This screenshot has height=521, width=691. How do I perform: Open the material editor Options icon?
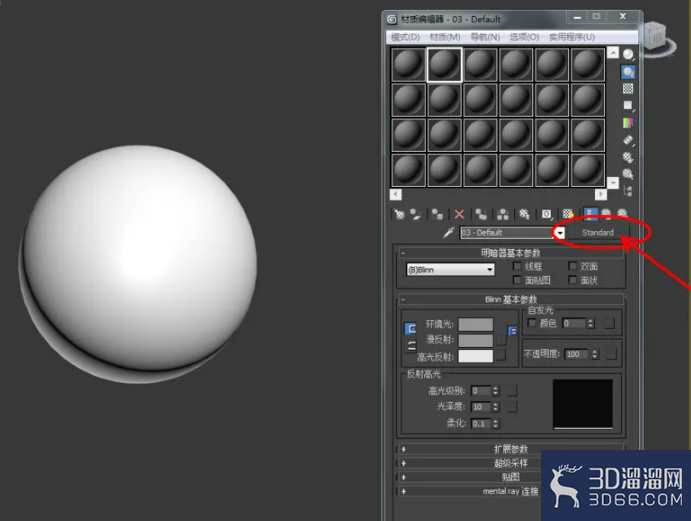628,157
